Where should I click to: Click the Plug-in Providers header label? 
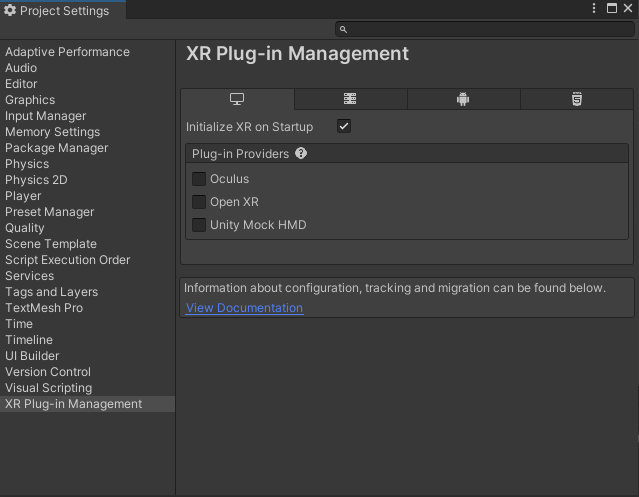tap(240, 154)
